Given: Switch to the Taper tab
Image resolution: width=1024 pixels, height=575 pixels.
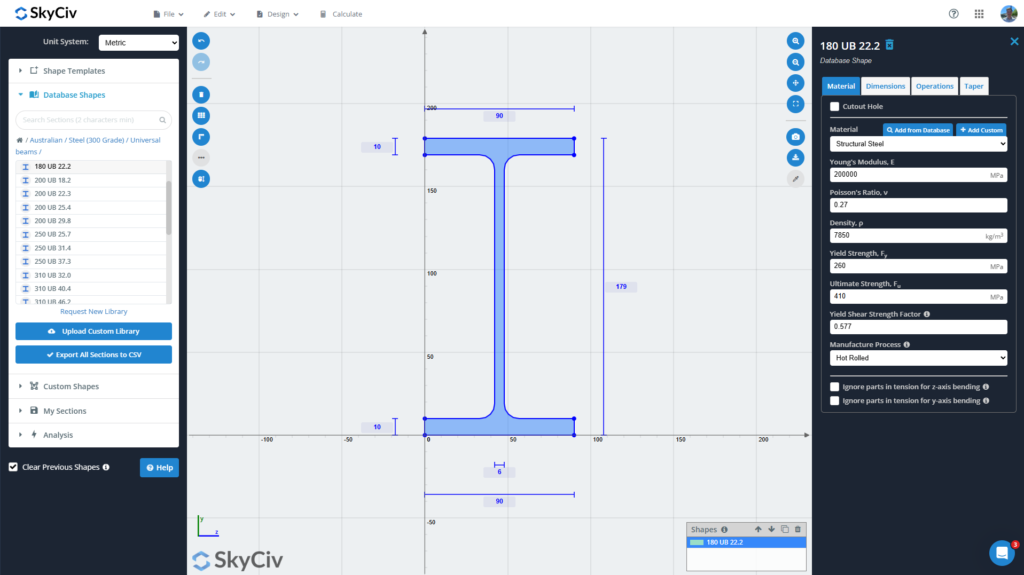Looking at the screenshot, I should tap(974, 86).
